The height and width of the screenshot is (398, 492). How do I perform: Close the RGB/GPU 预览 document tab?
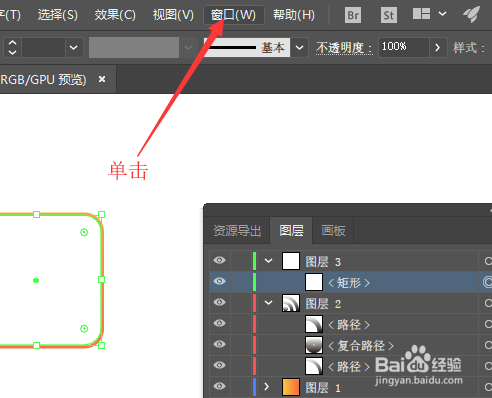[102, 79]
